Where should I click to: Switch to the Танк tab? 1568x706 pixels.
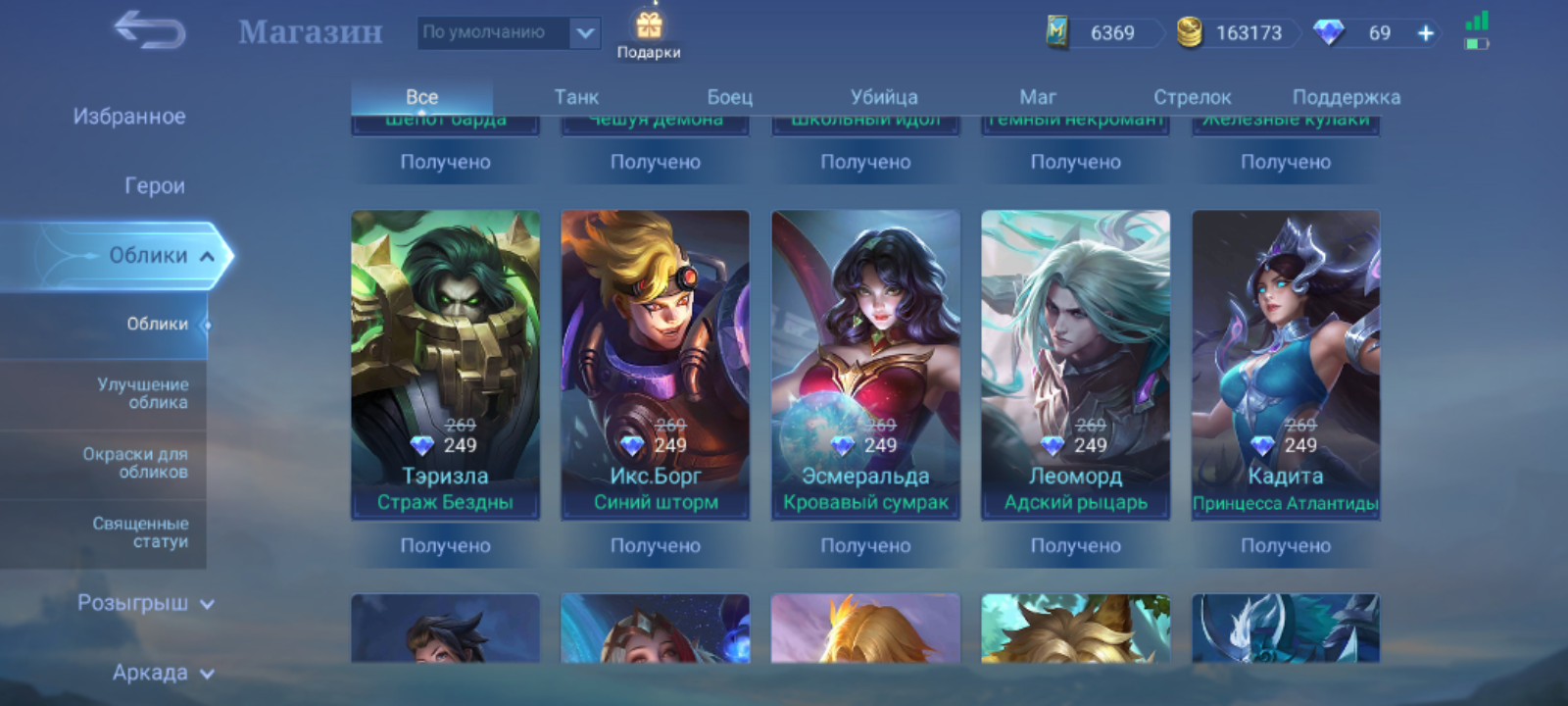tap(576, 97)
